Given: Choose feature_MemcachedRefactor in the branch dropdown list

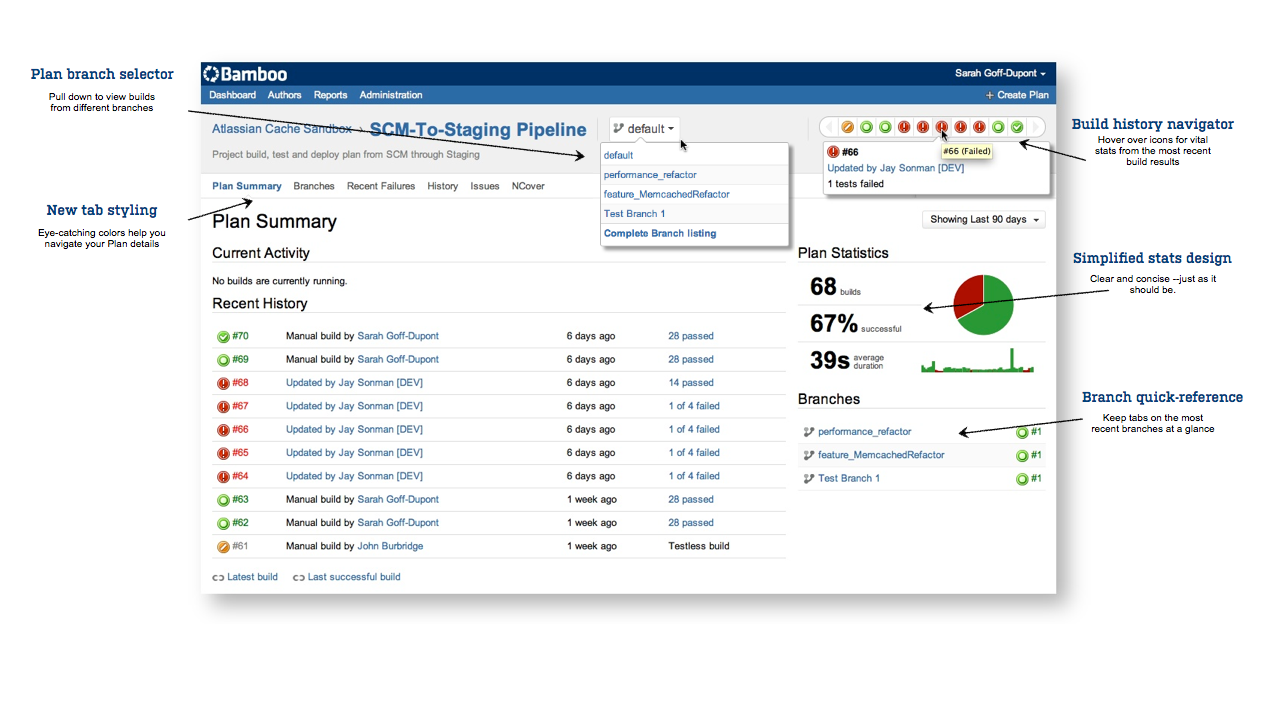Looking at the screenshot, I should point(667,194).
